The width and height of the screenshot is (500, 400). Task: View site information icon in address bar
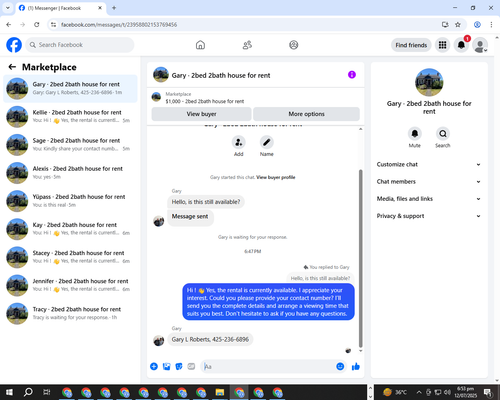coord(53,25)
